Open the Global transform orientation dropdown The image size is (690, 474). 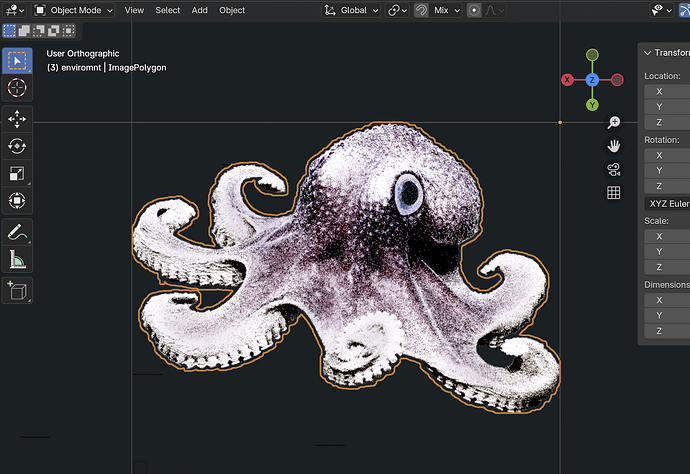[351, 10]
